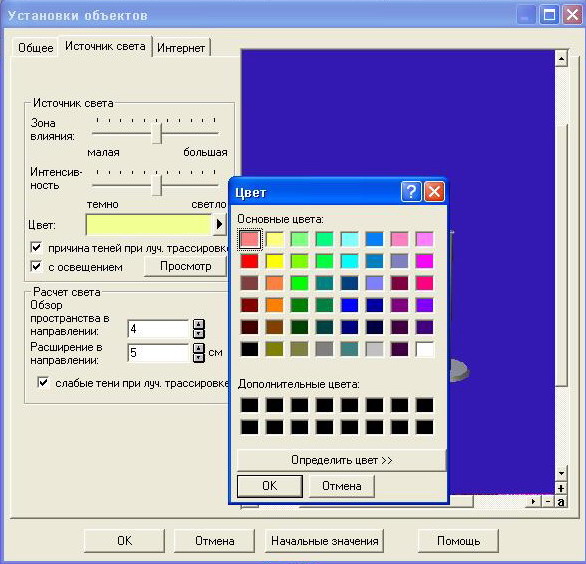Uncheck the 'с освещением' checkbox
The width and height of the screenshot is (586, 564).
click(36, 267)
